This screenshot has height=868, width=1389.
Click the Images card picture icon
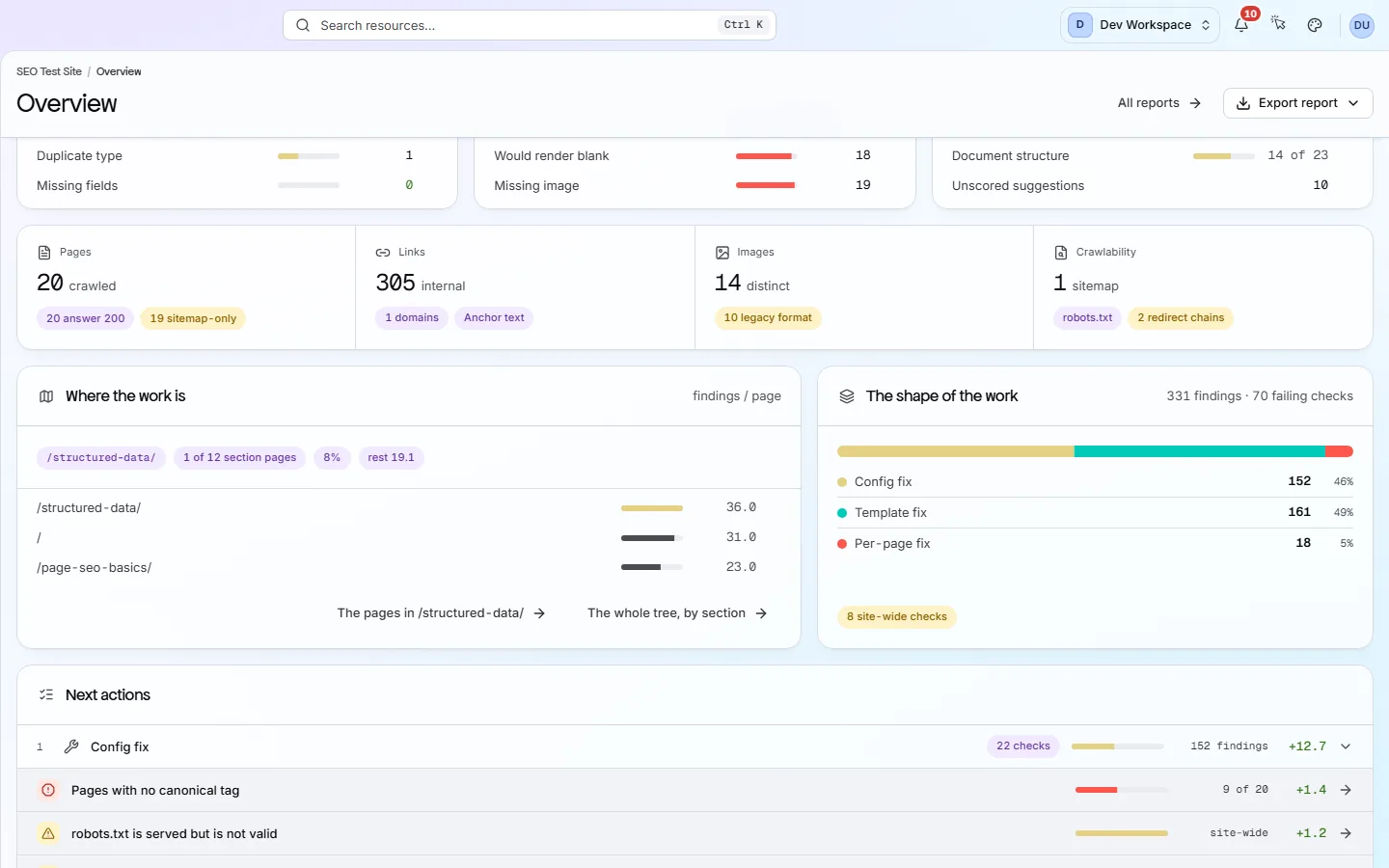(x=722, y=253)
